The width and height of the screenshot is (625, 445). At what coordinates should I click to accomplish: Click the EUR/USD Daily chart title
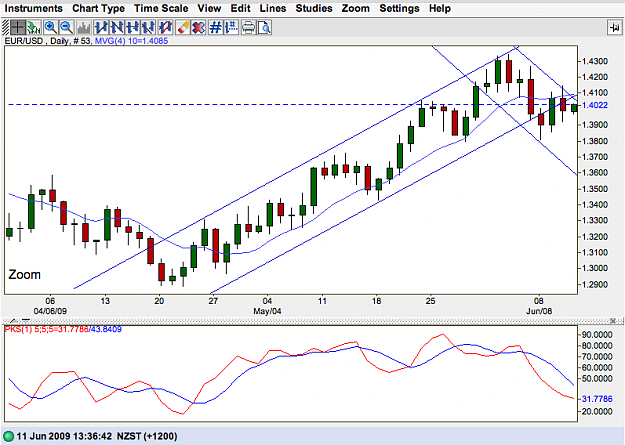[47, 41]
